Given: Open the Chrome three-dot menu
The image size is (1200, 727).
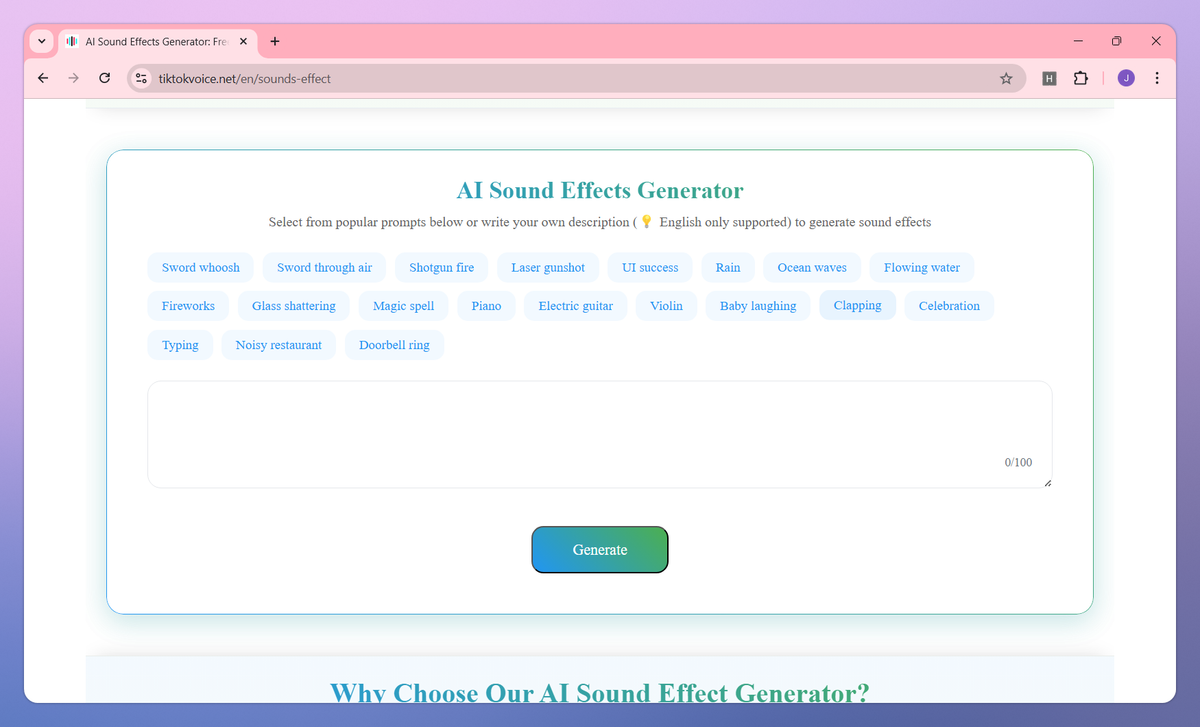Looking at the screenshot, I should (x=1157, y=77).
